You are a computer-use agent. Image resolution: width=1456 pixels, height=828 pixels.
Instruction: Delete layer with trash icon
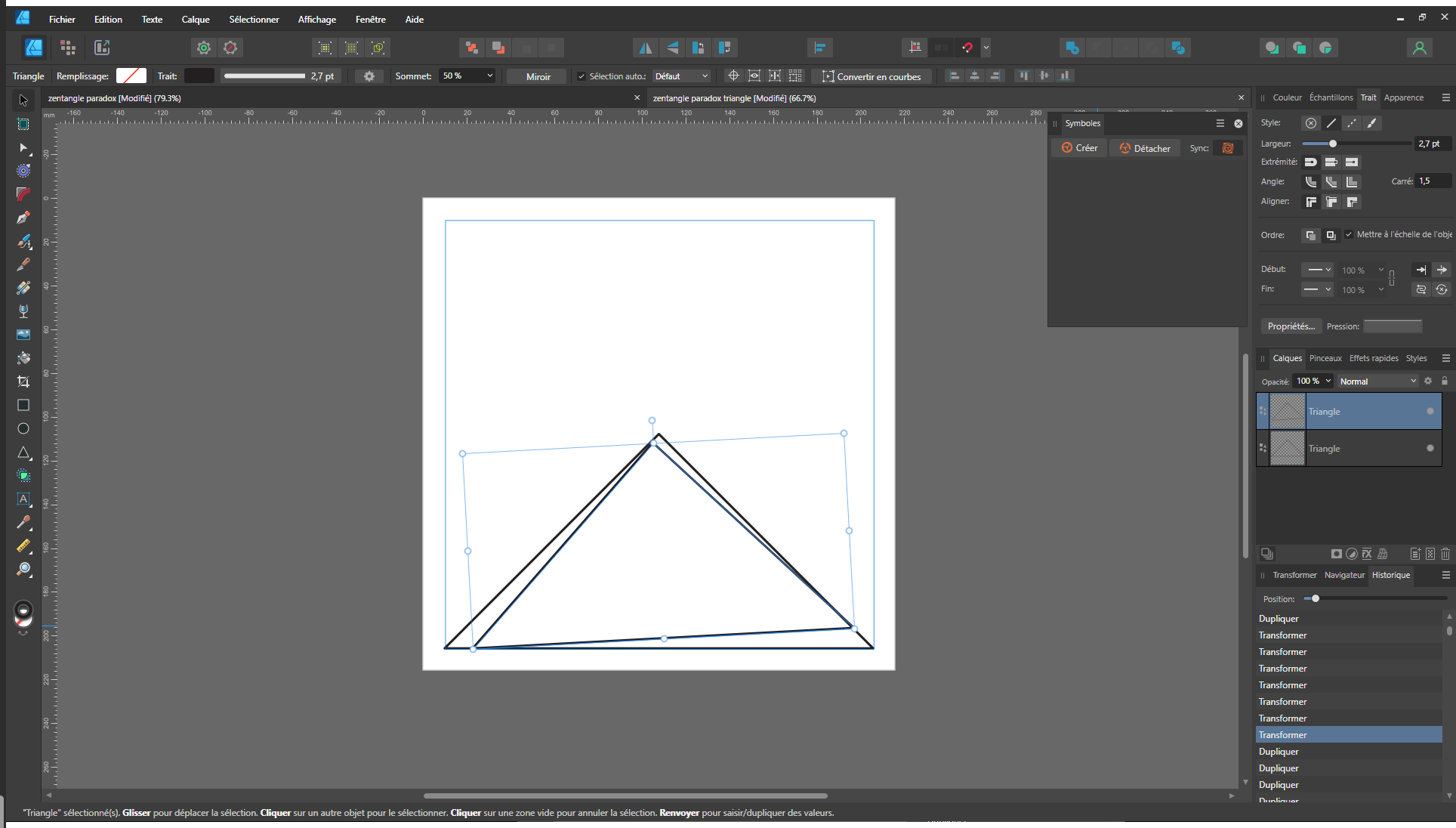1445,554
